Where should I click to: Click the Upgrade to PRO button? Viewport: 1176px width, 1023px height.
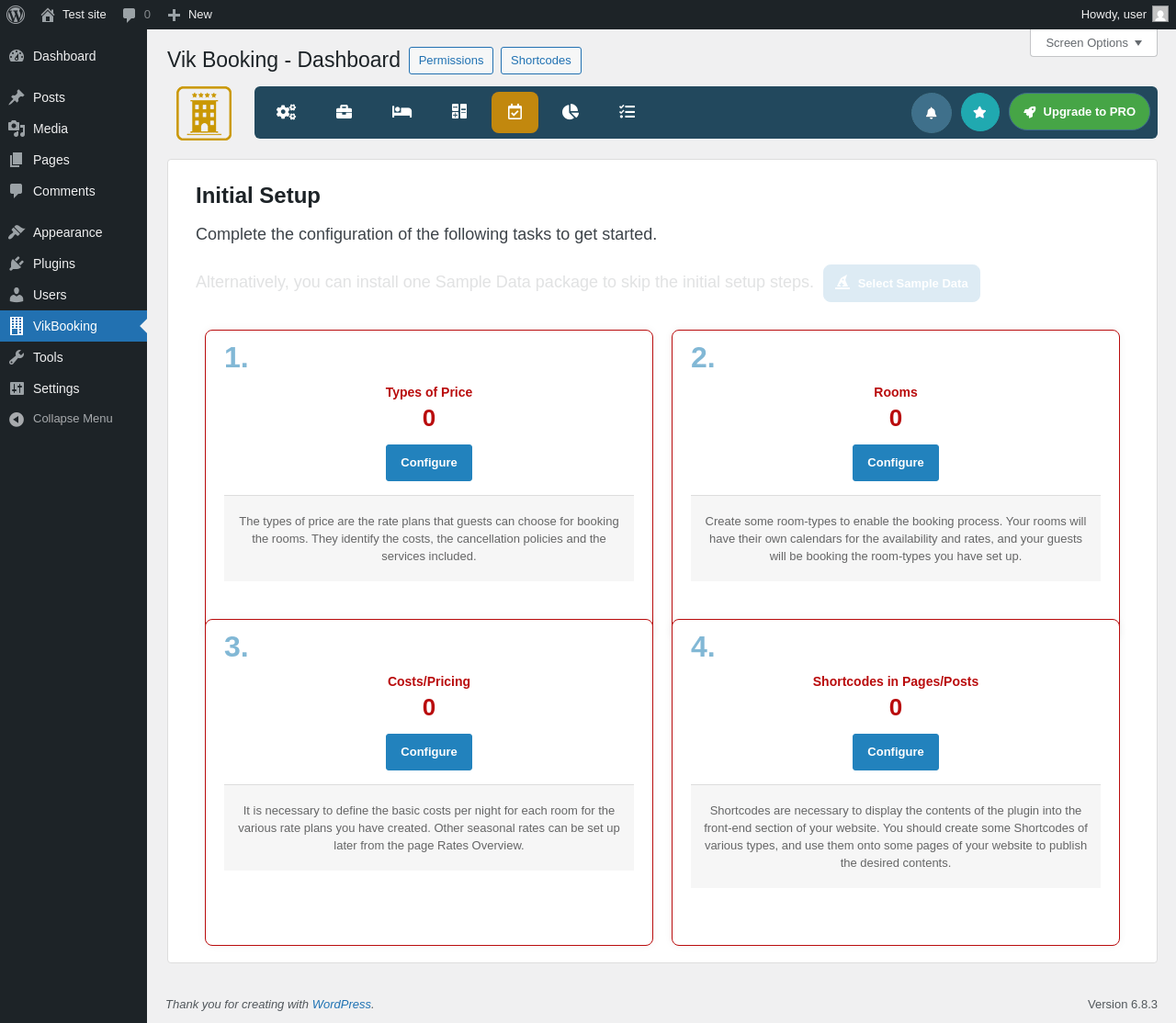1080,112
